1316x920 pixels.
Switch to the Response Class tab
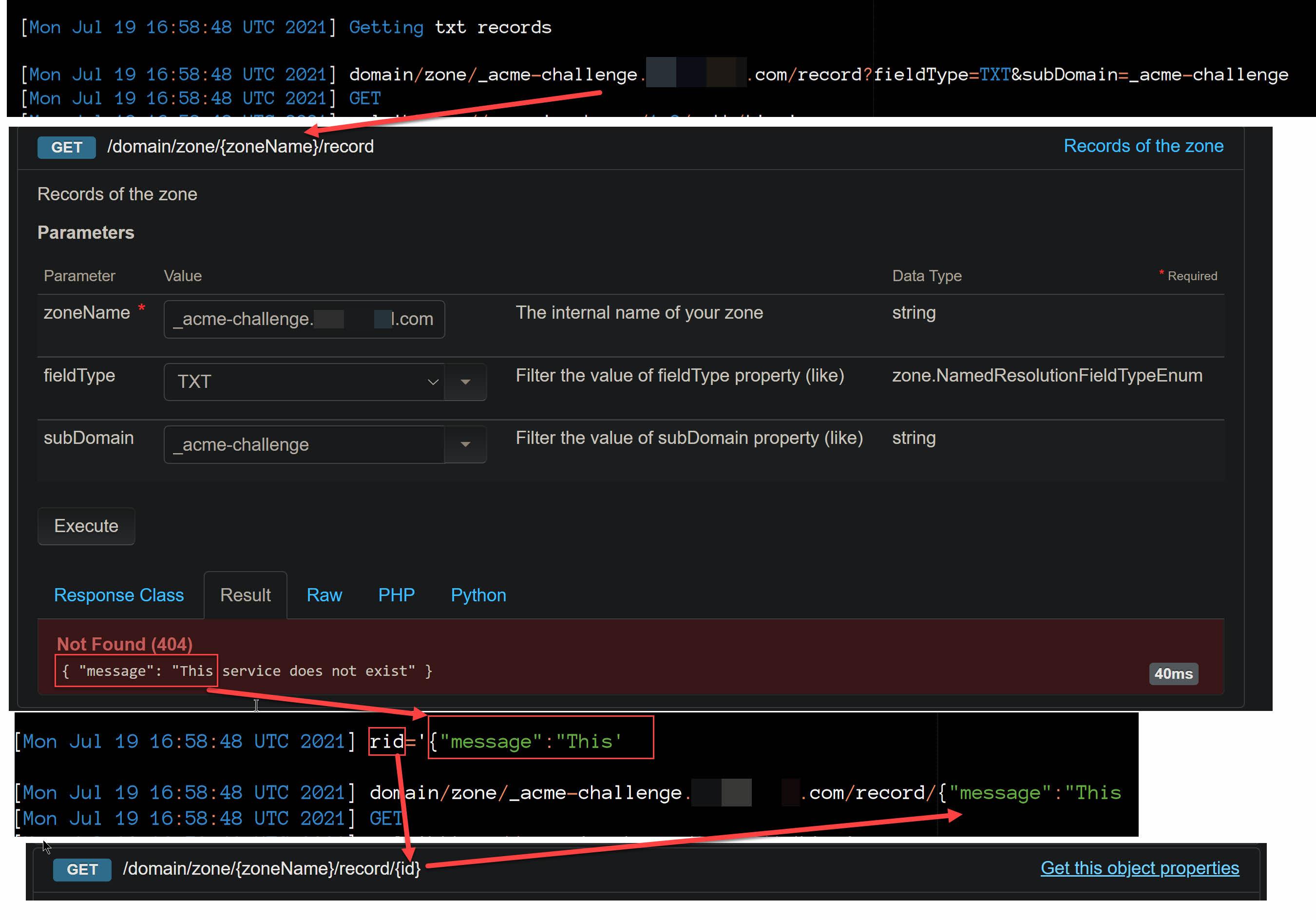119,595
